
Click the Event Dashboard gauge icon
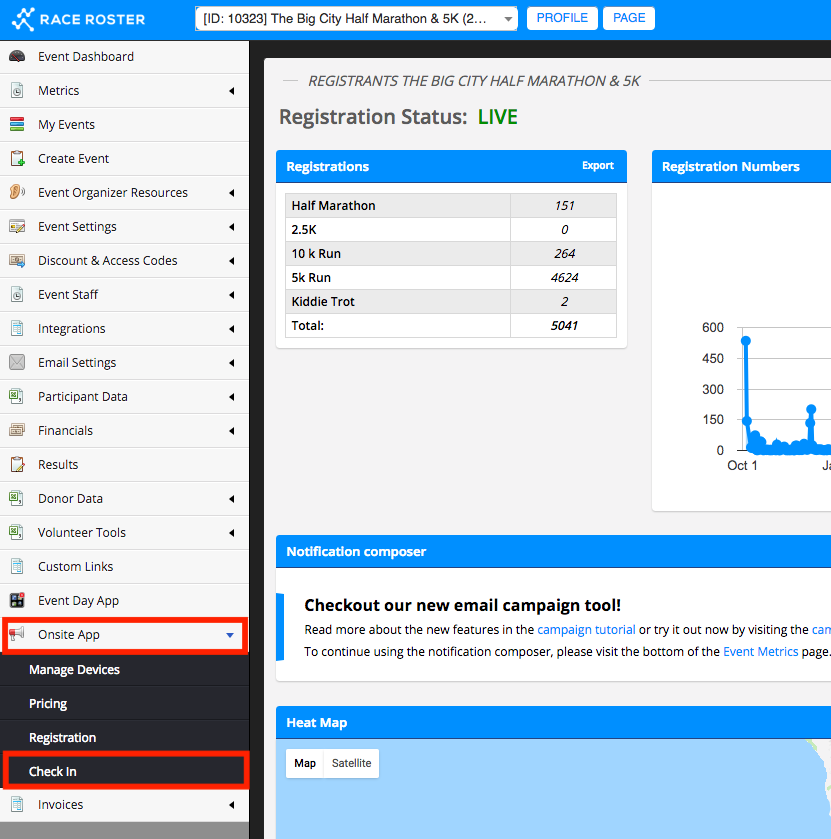(17, 57)
